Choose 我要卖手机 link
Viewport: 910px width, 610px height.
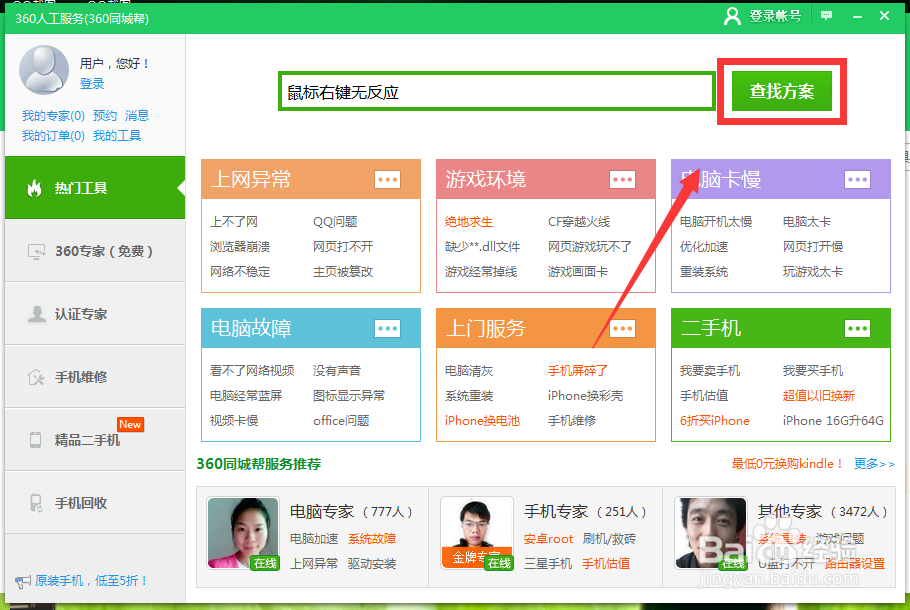tap(710, 370)
